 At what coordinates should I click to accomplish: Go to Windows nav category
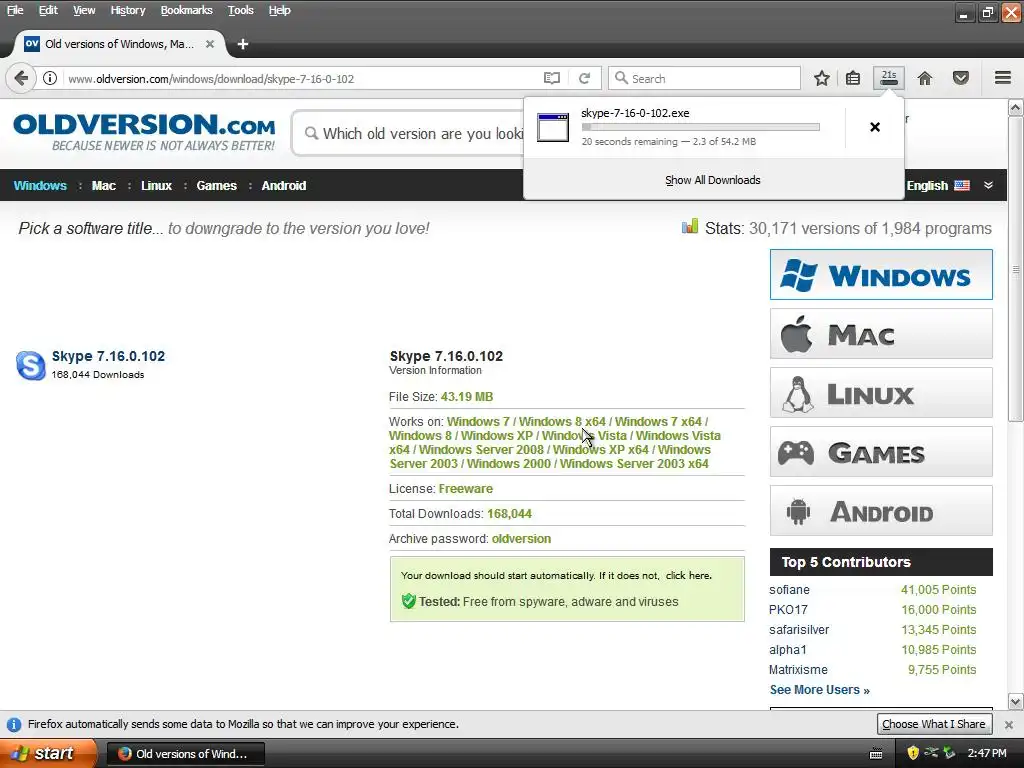coord(40,185)
